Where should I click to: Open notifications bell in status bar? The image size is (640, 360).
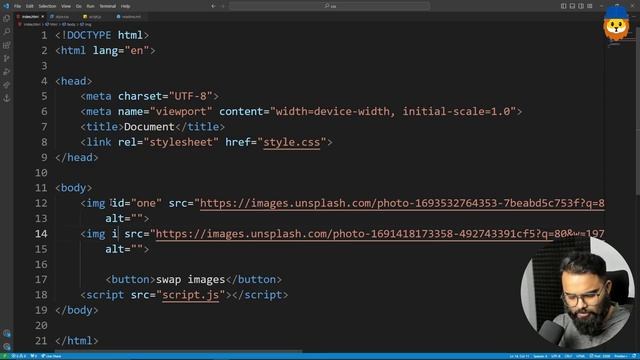tap(634, 356)
